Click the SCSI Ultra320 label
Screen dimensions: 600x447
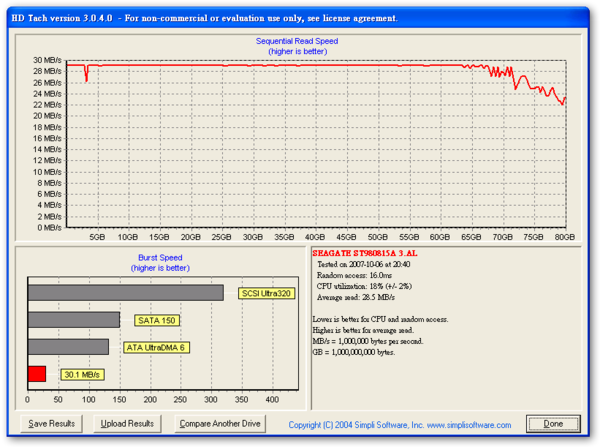coord(266,294)
